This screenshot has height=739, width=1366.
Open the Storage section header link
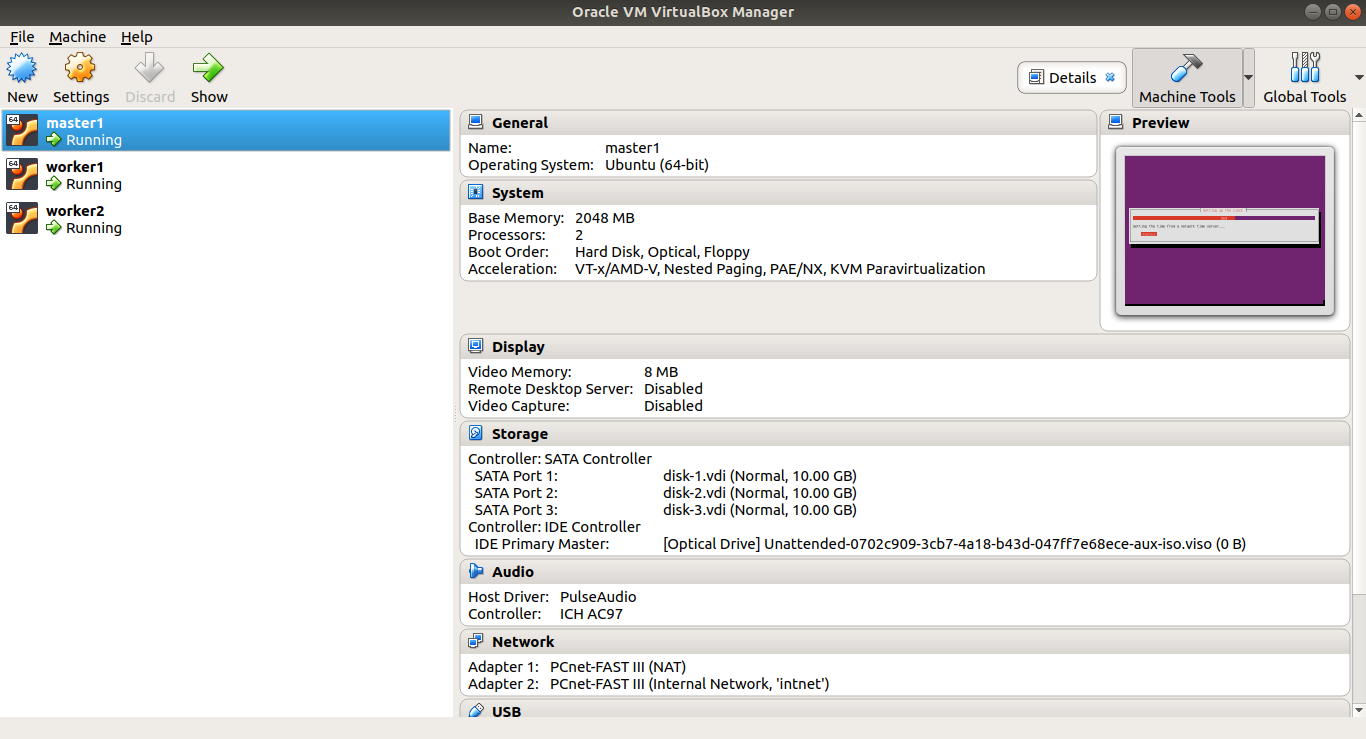pyautogui.click(x=520, y=434)
